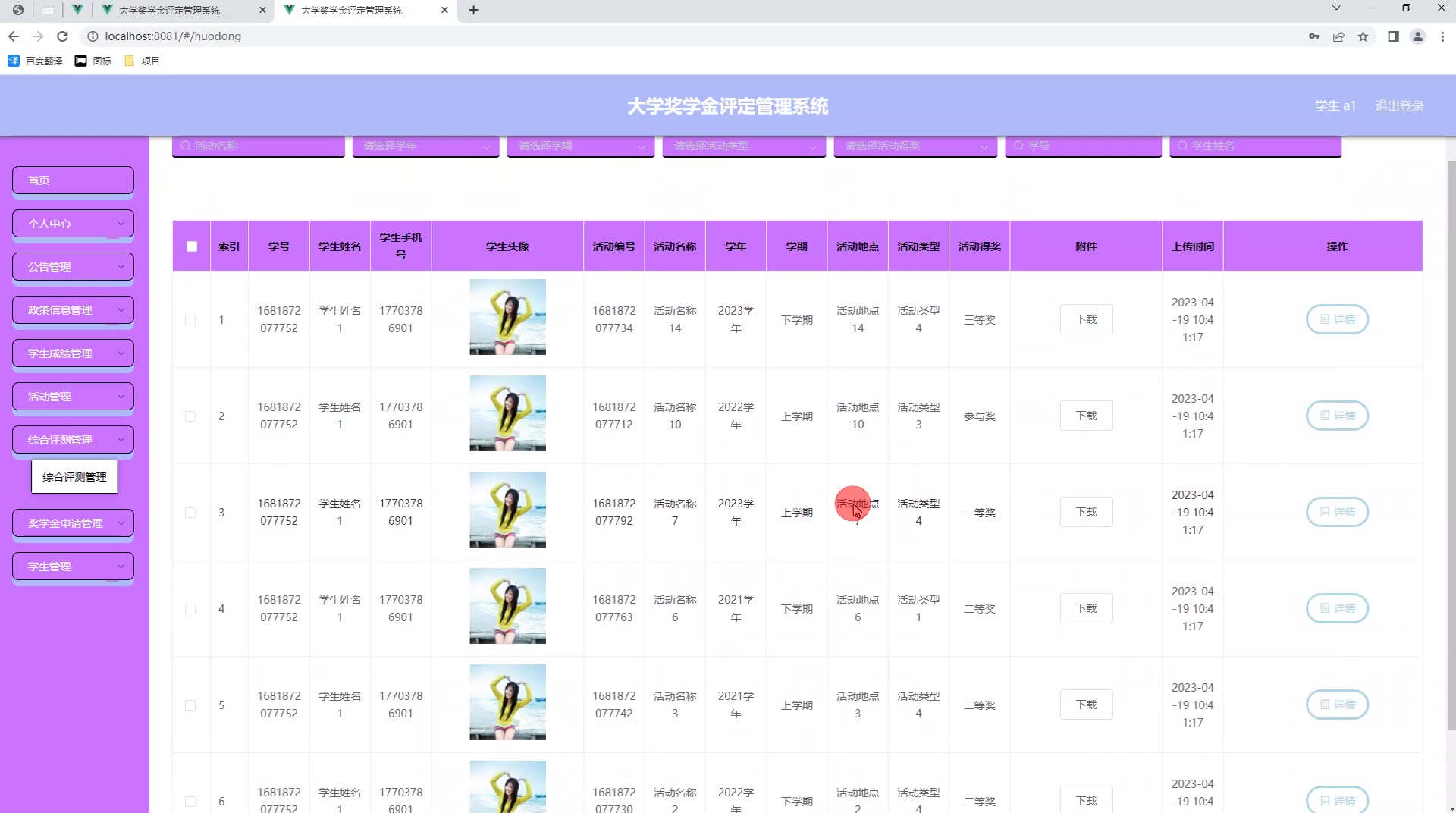Click the new tab plus icon

(473, 10)
